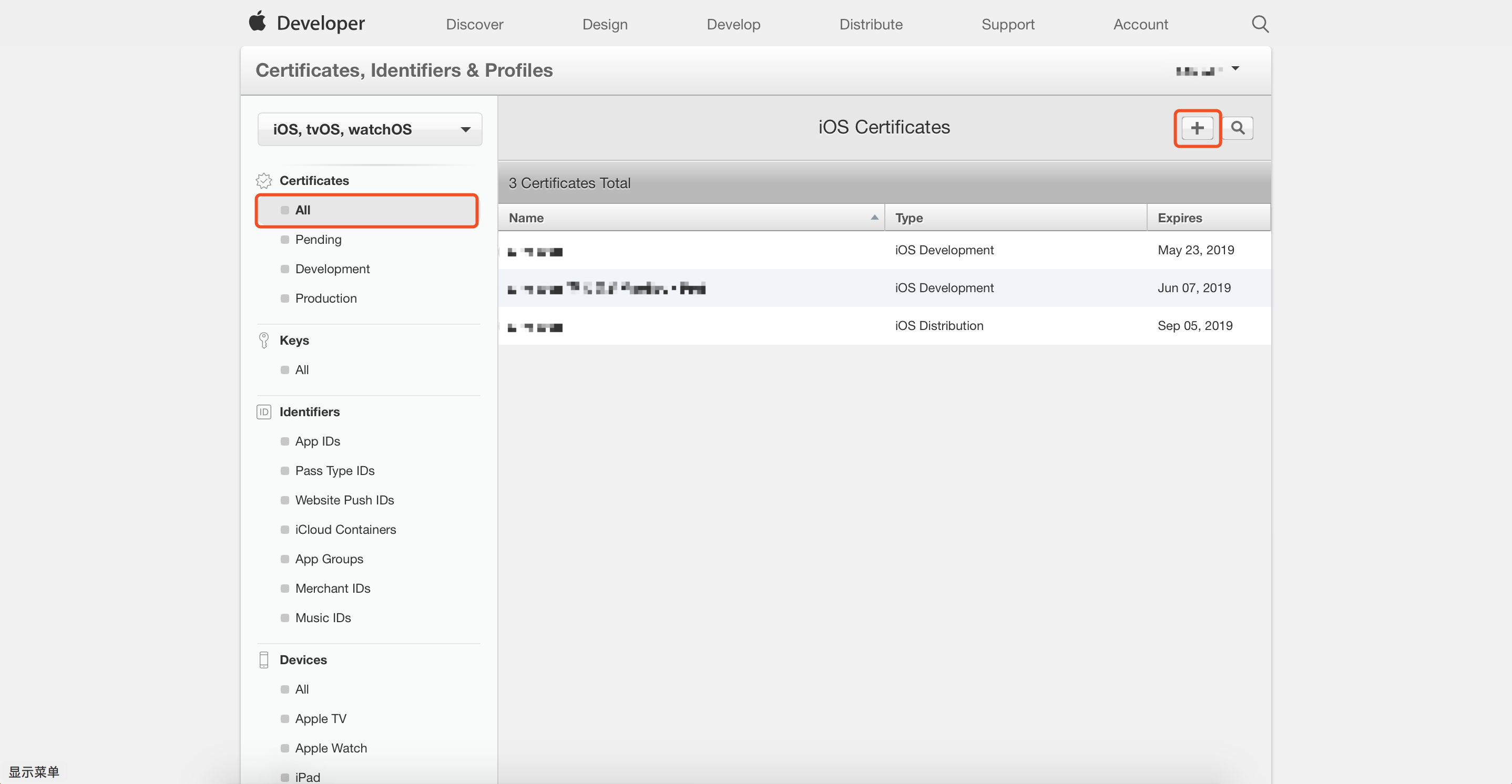Image resolution: width=1512 pixels, height=784 pixels.
Task: Click the Expires column header
Action: [x=1179, y=218]
